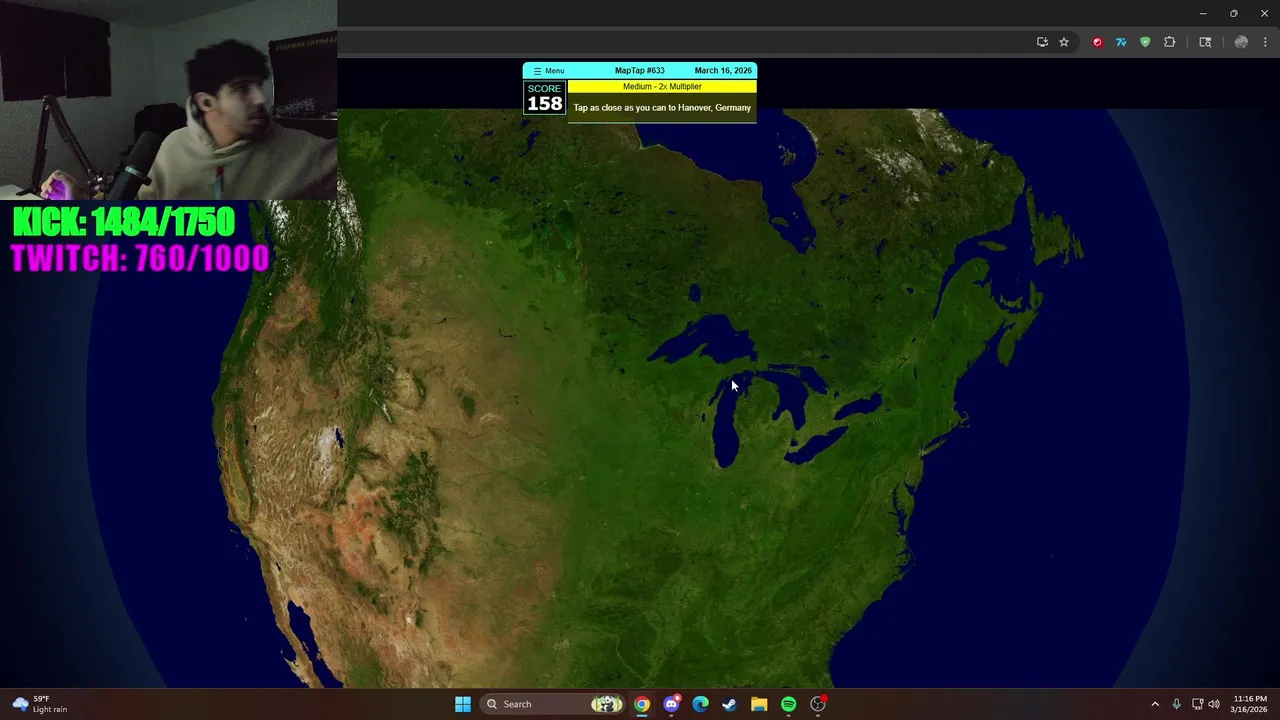Open the MapTap Menu button

pyautogui.click(x=548, y=71)
